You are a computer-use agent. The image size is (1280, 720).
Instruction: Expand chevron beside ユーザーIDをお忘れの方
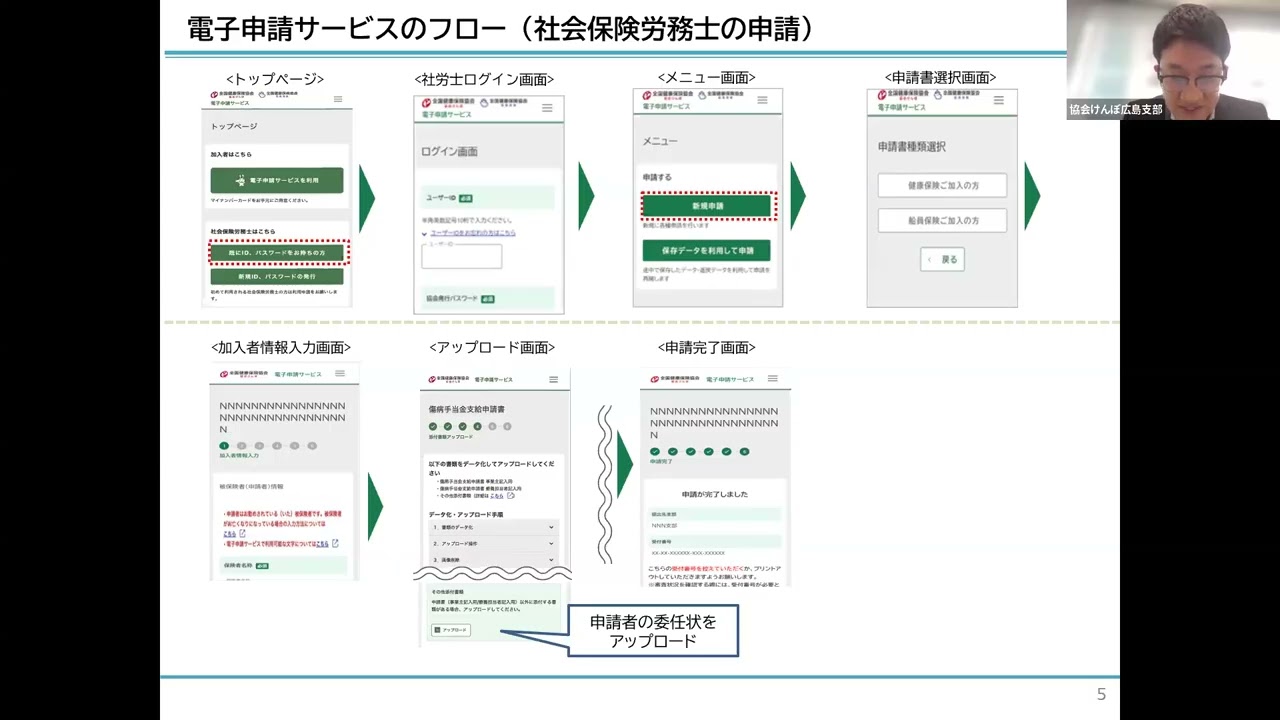(424, 233)
